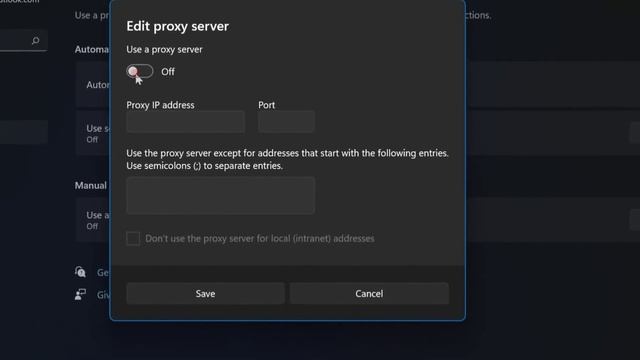
Task: Select the manual Use a proxy row behind dialog
Action: pyautogui.click(x=93, y=220)
